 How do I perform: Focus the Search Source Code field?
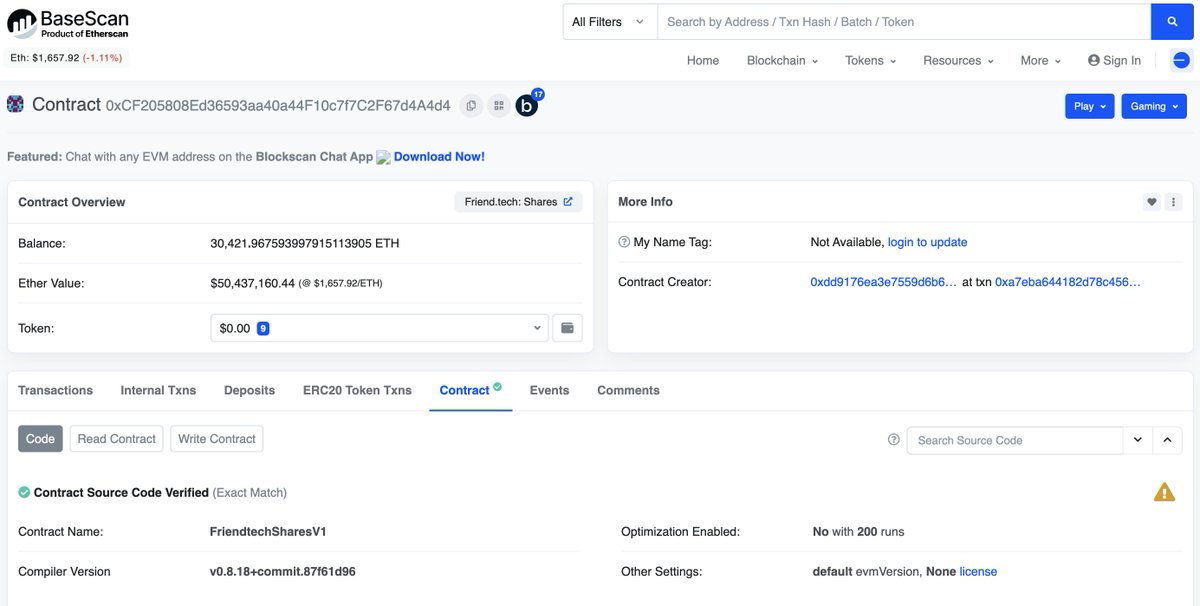1015,440
